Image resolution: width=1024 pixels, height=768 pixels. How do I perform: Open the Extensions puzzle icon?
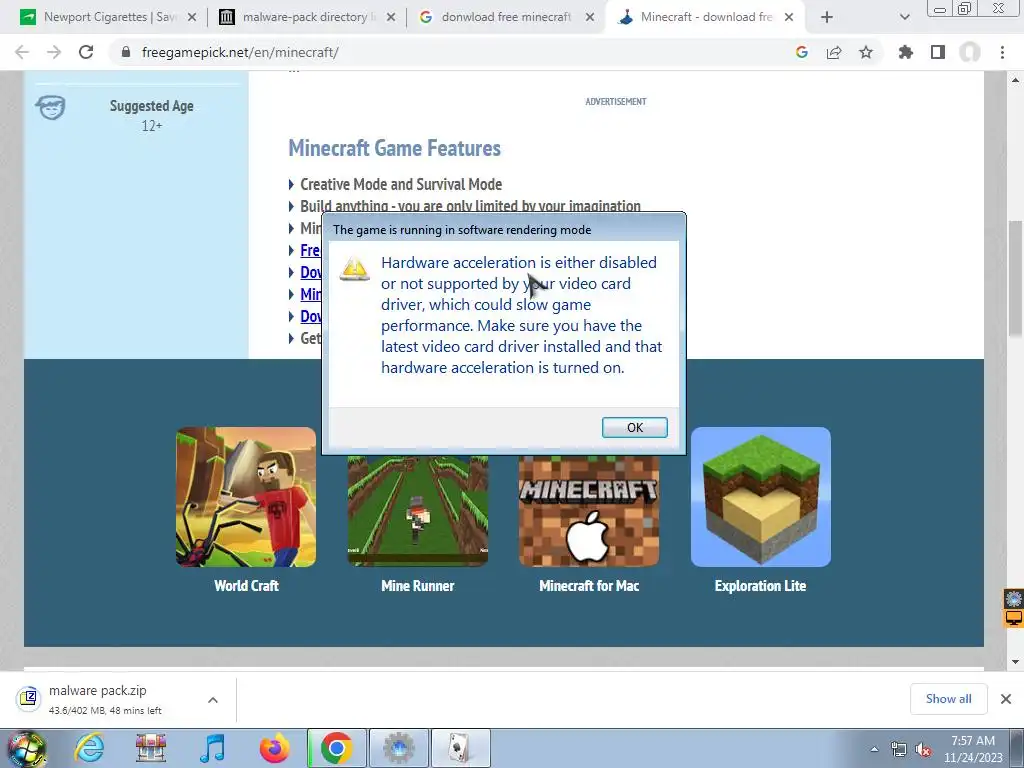tap(906, 52)
